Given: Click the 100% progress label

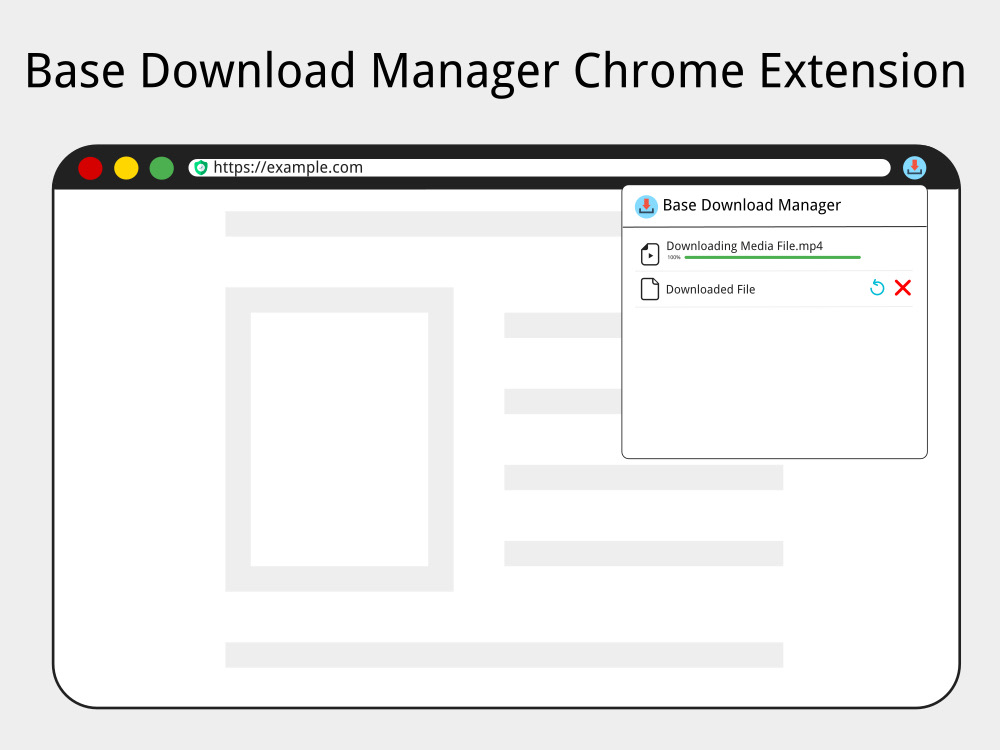Looking at the screenshot, I should 673,257.
